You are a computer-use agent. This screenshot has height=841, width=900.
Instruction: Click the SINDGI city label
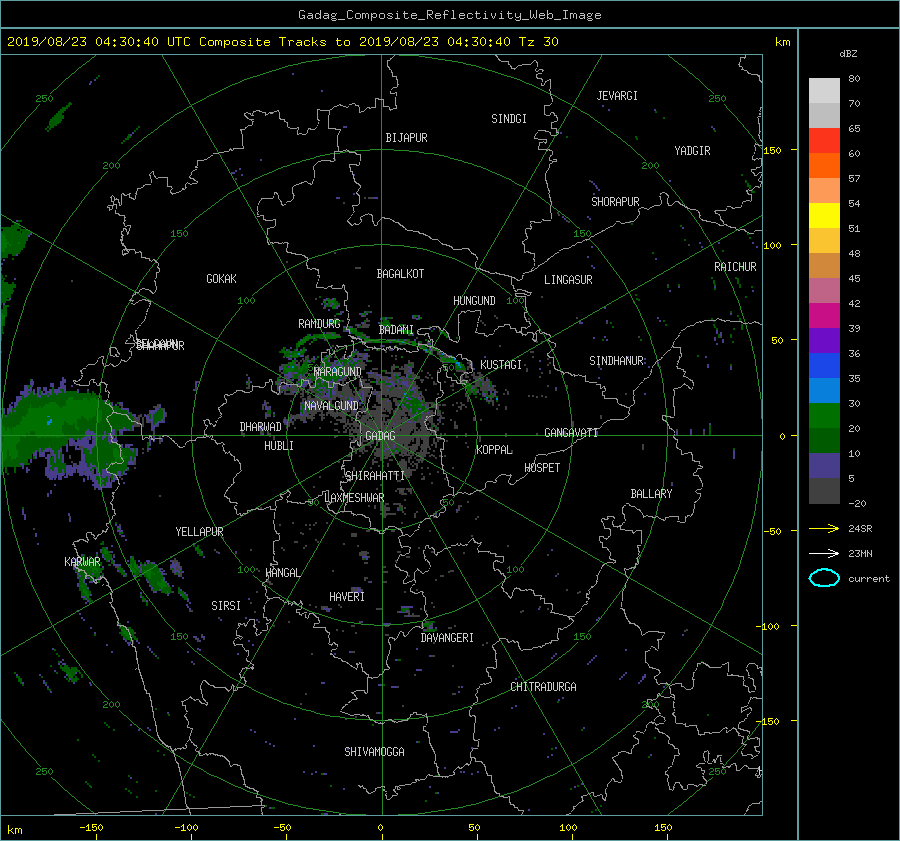[509, 119]
